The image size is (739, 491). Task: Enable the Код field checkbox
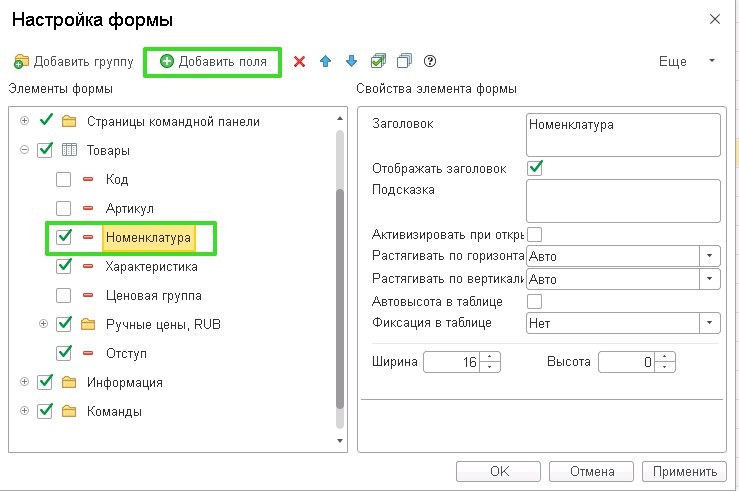[x=64, y=179]
